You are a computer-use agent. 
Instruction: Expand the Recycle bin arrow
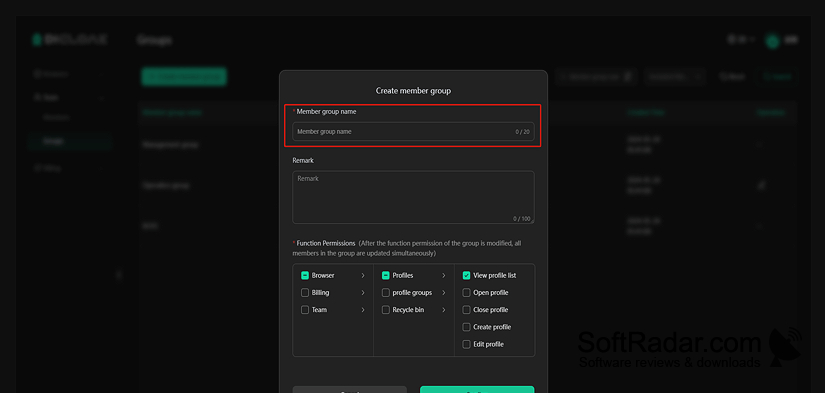(444, 310)
